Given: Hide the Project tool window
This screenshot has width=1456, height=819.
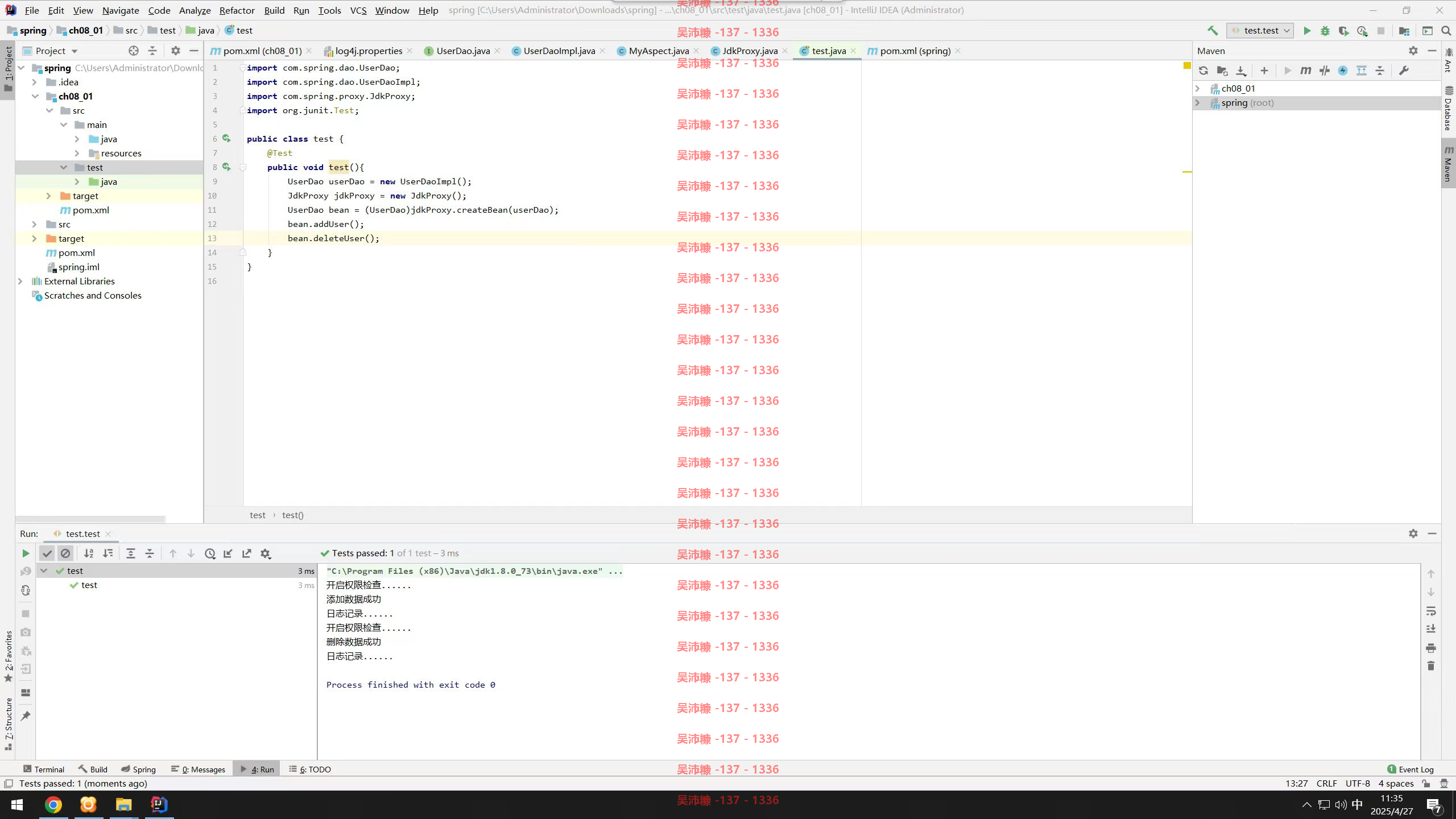Looking at the screenshot, I should point(193,51).
